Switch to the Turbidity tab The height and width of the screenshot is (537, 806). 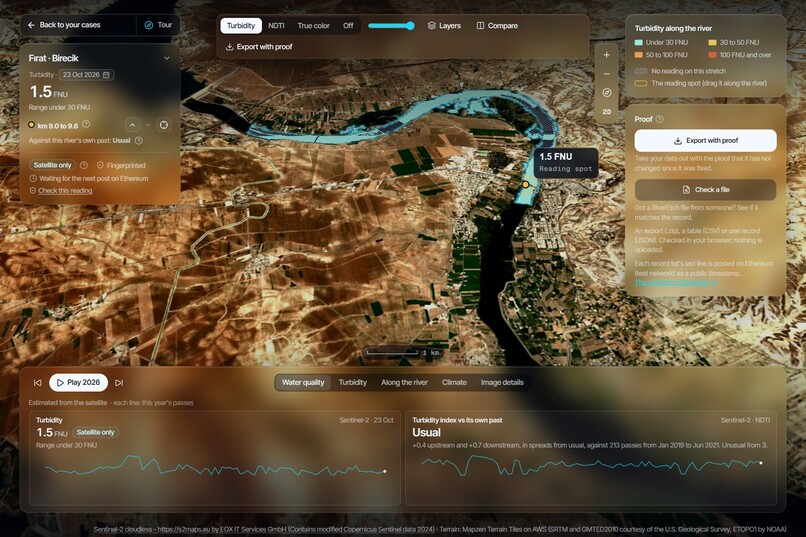pyautogui.click(x=353, y=382)
